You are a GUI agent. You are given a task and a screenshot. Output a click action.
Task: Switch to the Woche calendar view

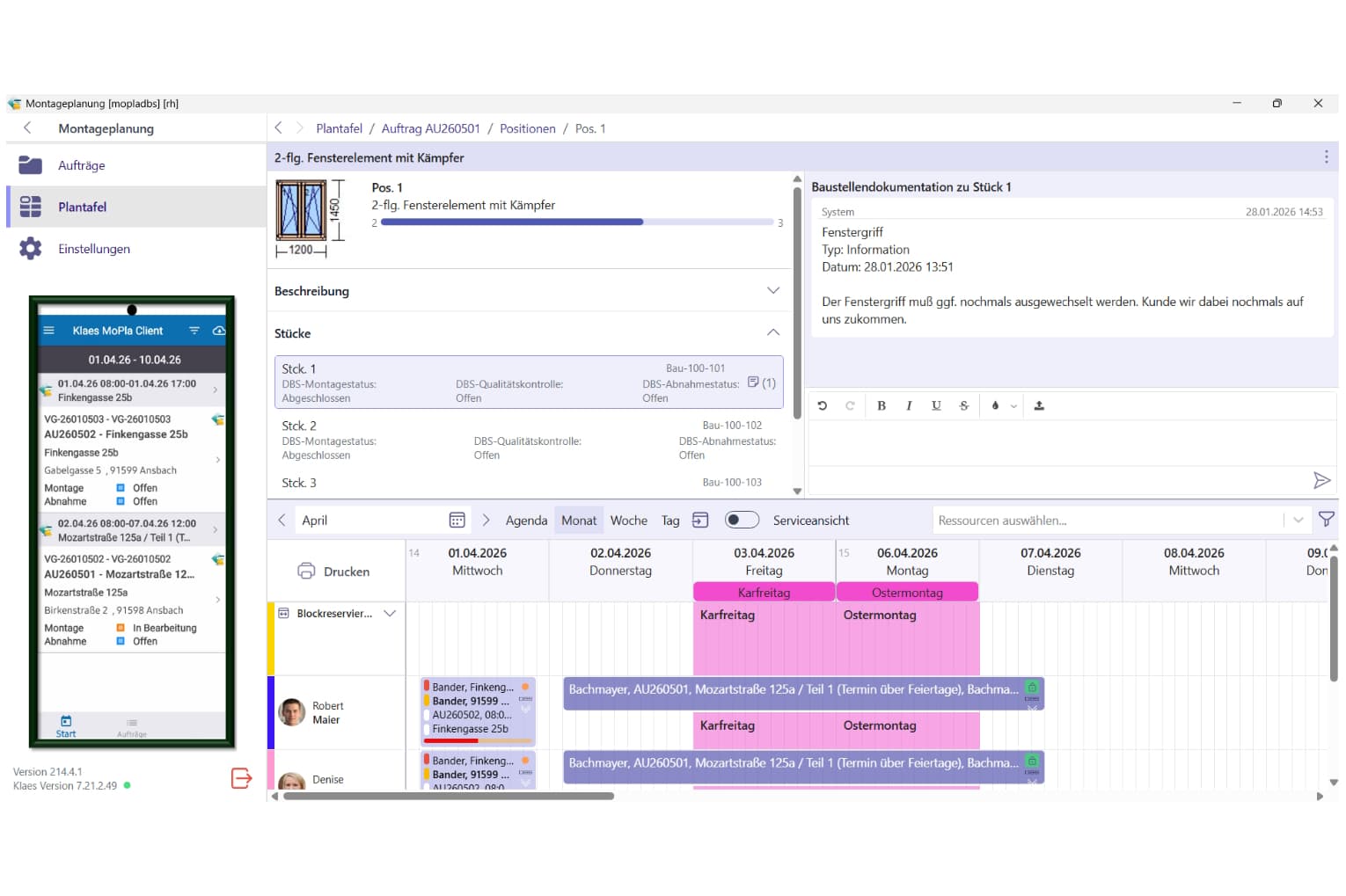(628, 521)
